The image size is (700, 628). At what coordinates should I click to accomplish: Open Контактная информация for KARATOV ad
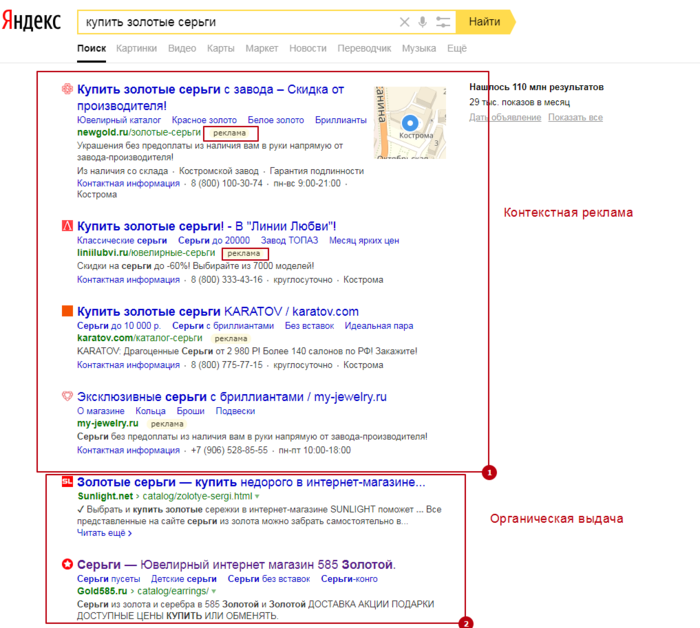(x=128, y=365)
